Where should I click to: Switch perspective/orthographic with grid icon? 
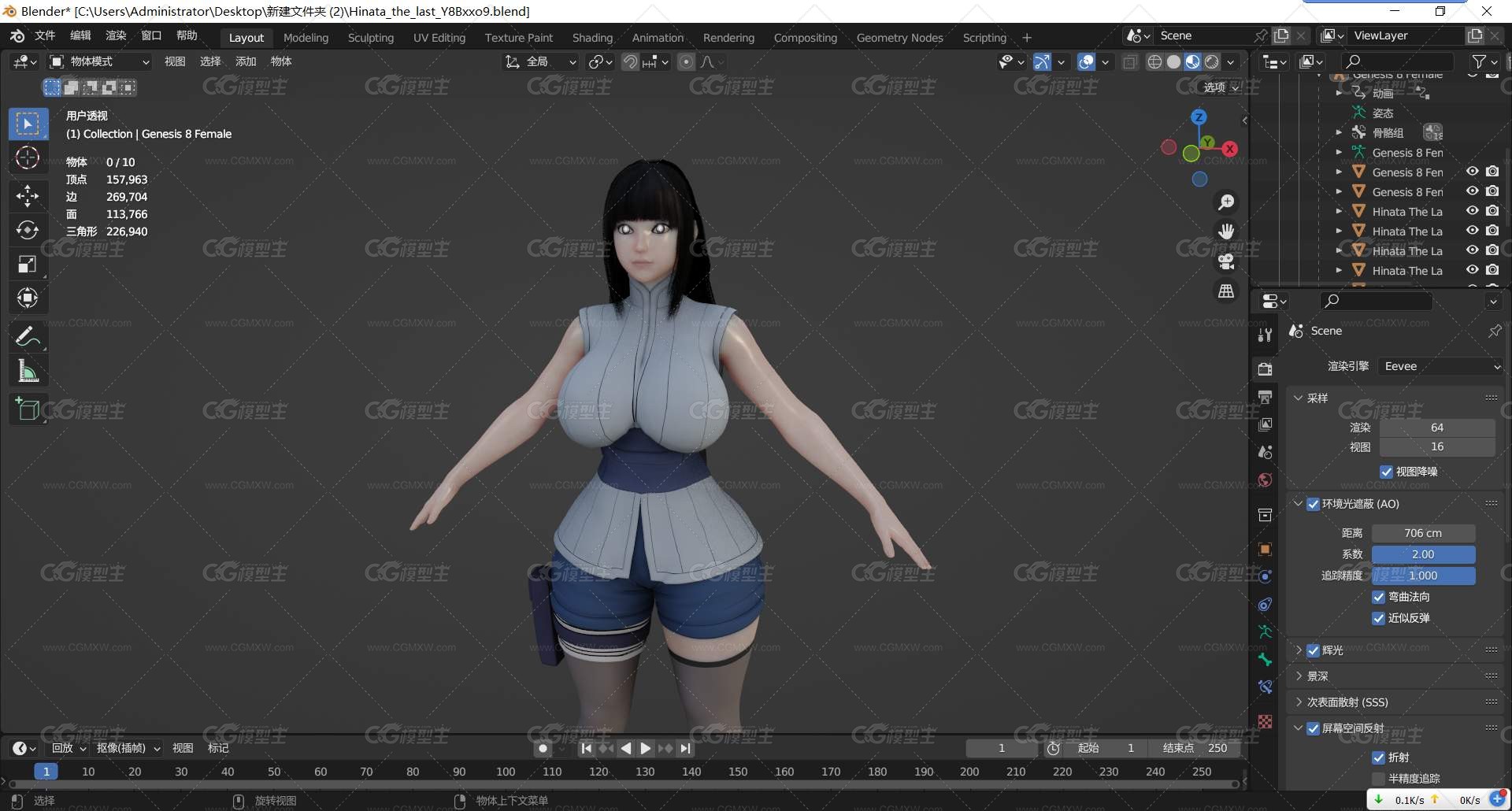(x=1226, y=291)
